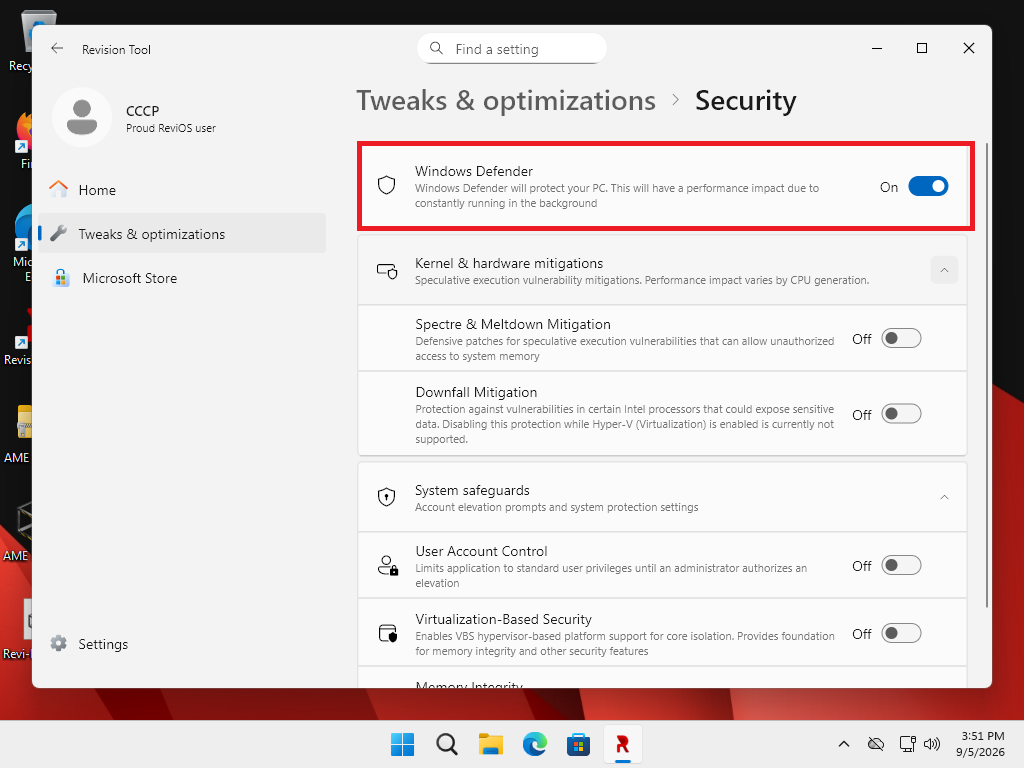Click the CCCP user avatar
The width and height of the screenshot is (1024, 768).
coord(82,118)
